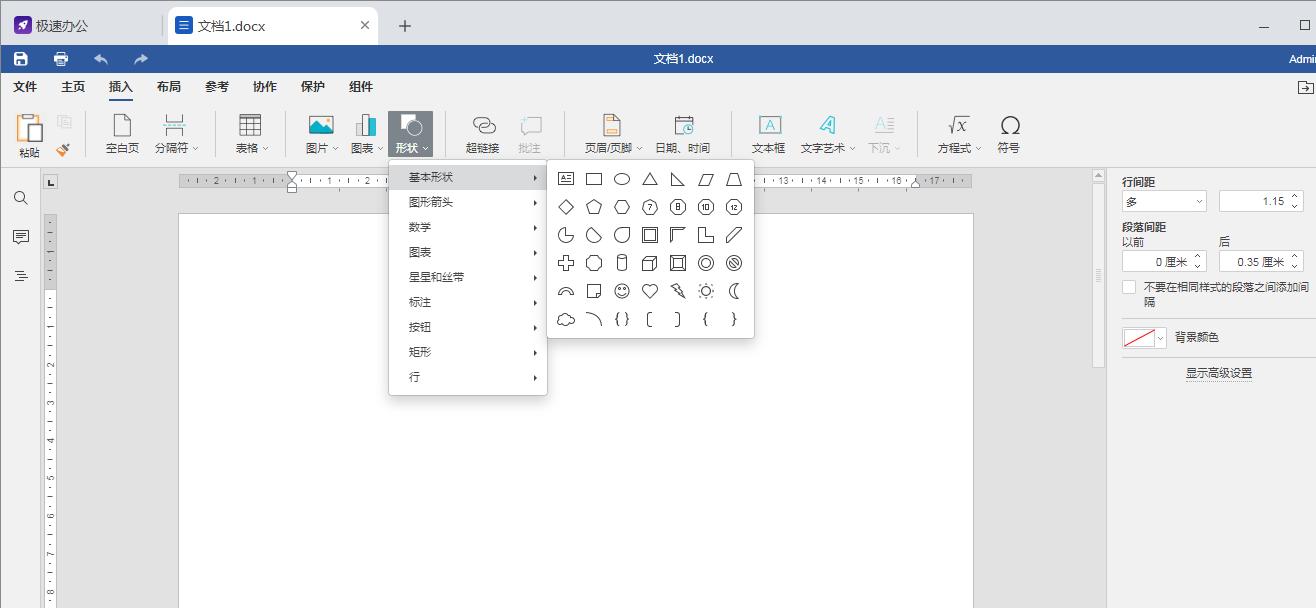
Task: Select the crescent moon shape
Action: pyautogui.click(x=734, y=291)
